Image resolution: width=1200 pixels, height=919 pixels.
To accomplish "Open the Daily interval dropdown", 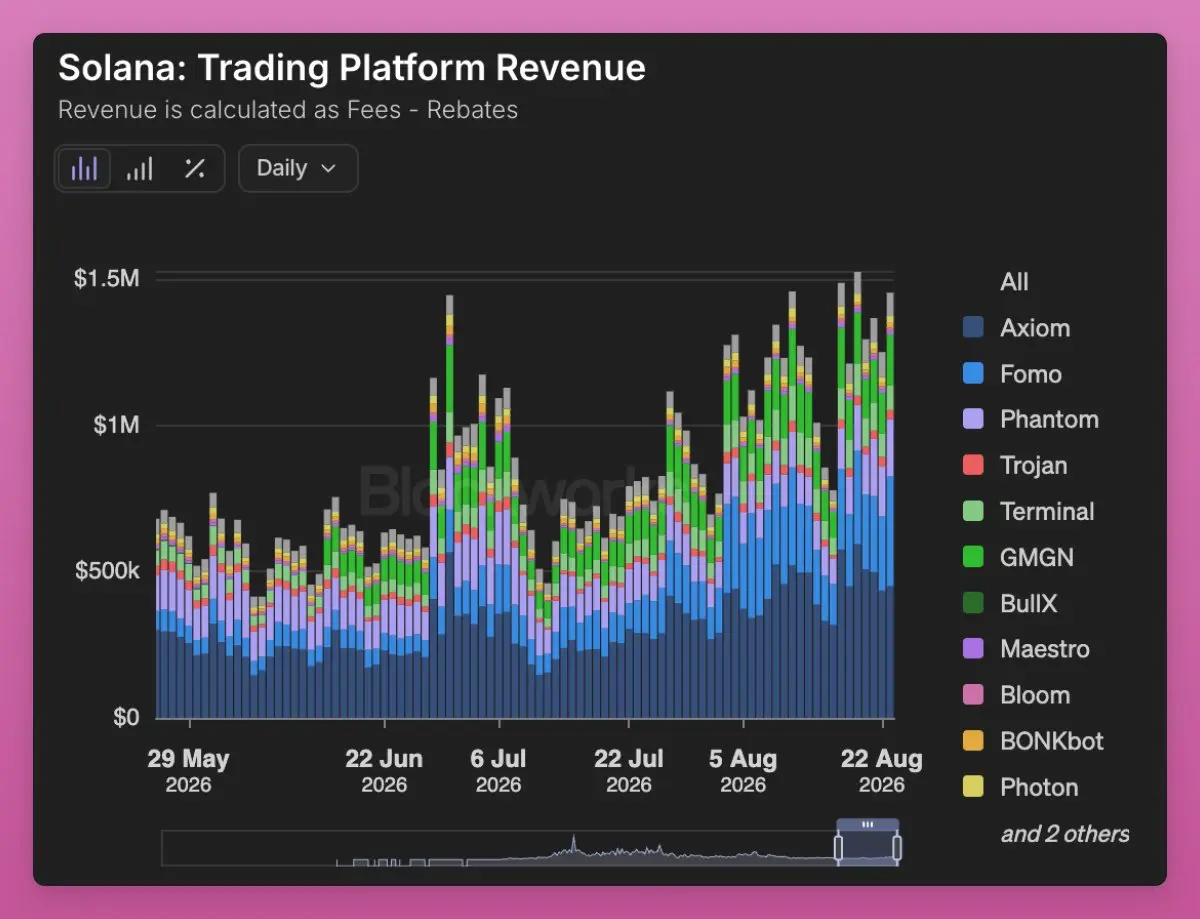I will (x=298, y=168).
